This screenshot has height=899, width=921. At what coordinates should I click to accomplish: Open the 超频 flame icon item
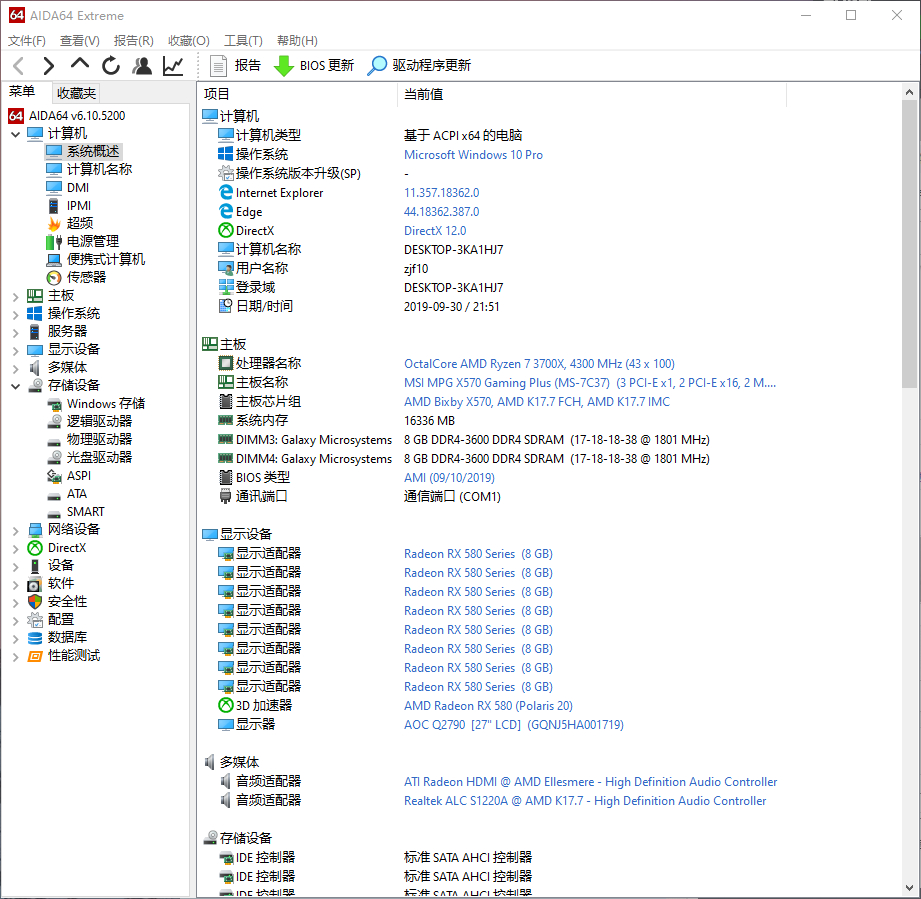tap(54, 224)
